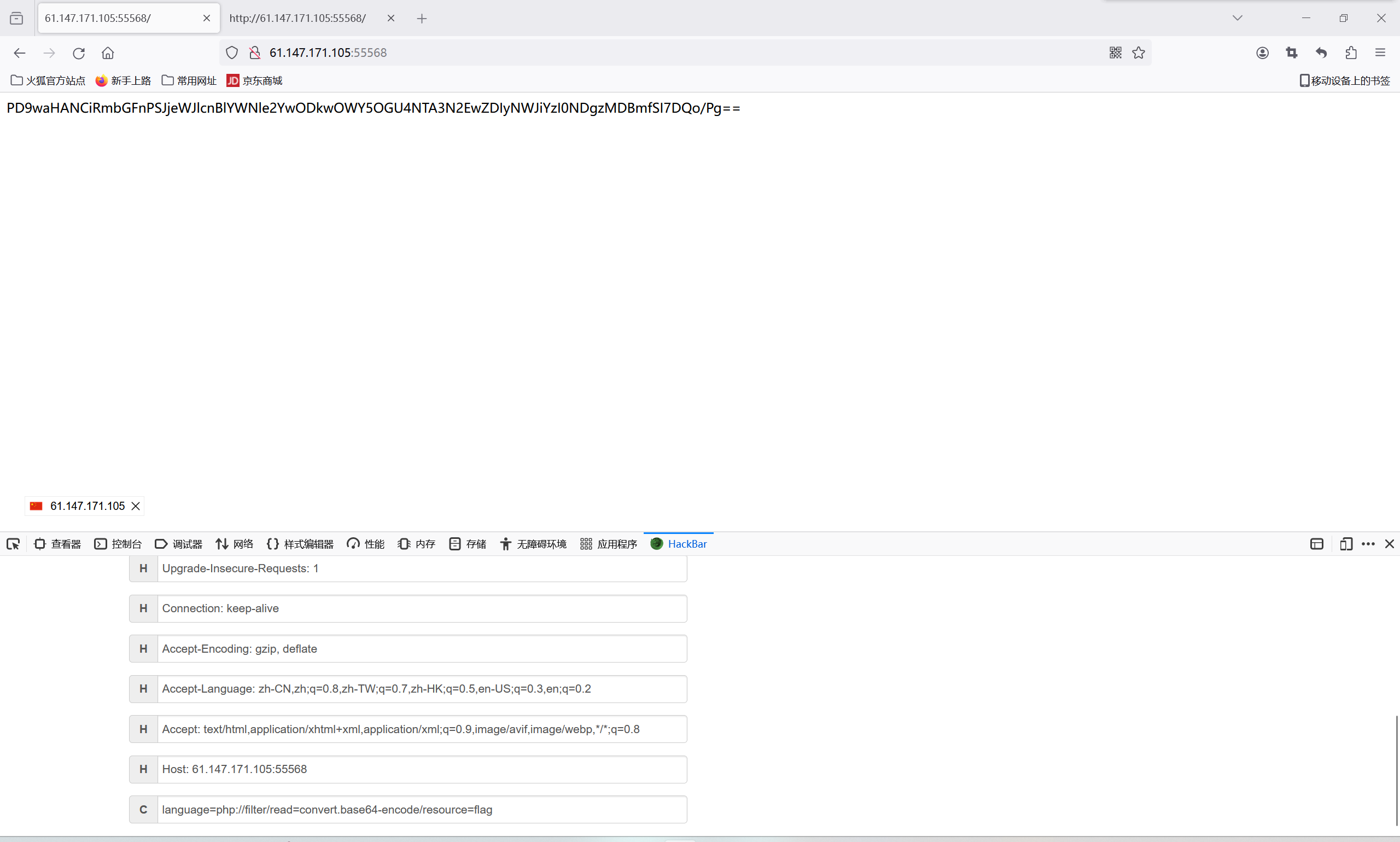Bookmark this page with the star icon
The width and height of the screenshot is (1400, 842).
[x=1139, y=52]
